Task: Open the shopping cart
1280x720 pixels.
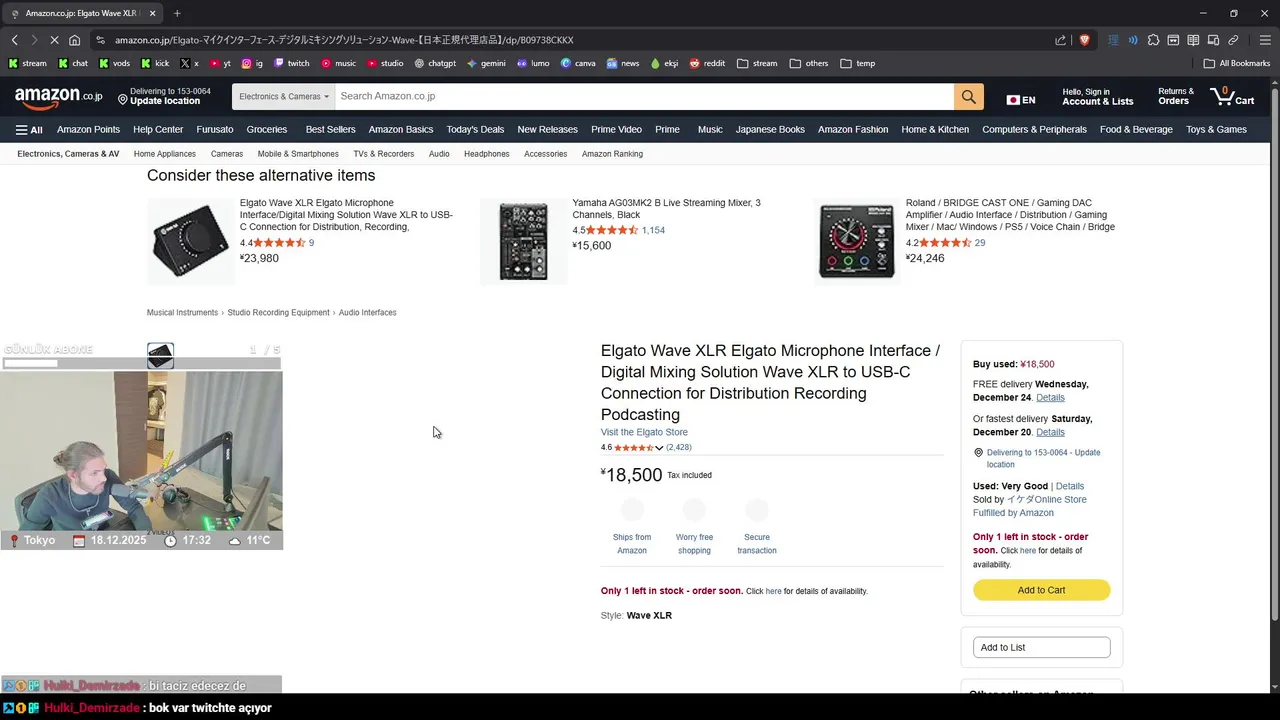Action: pyautogui.click(x=1232, y=96)
